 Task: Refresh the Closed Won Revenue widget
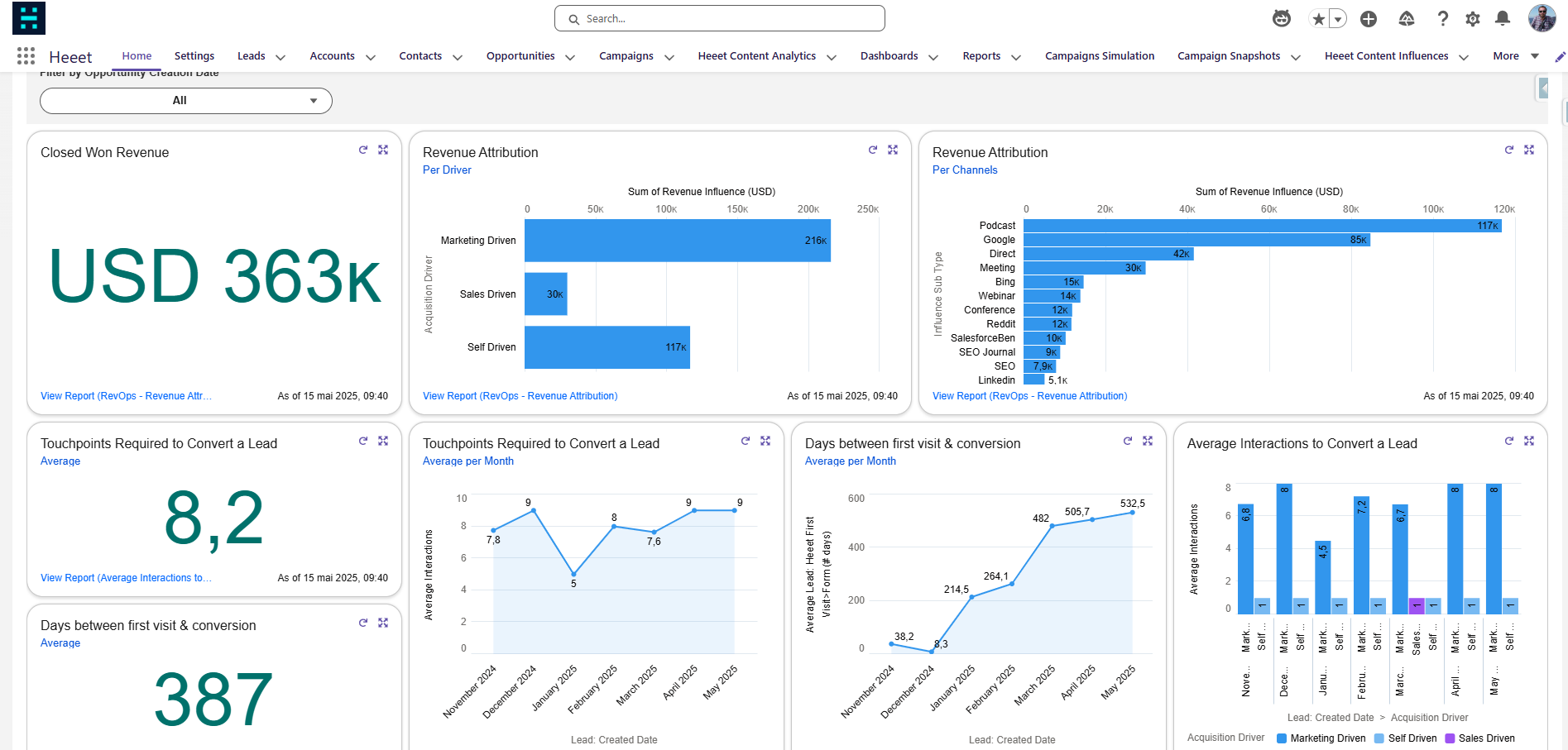coord(363,150)
